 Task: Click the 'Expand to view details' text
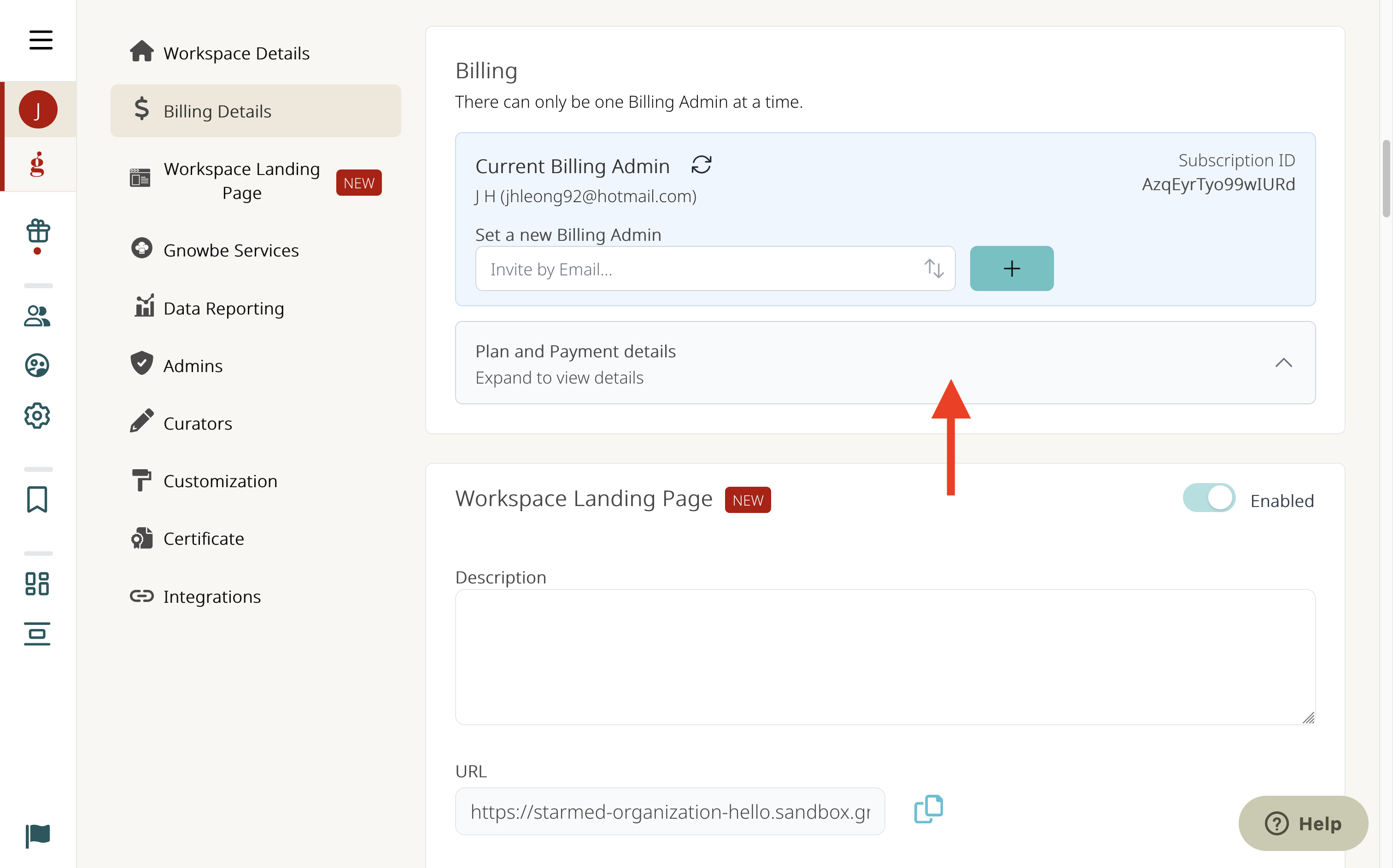[x=559, y=378]
